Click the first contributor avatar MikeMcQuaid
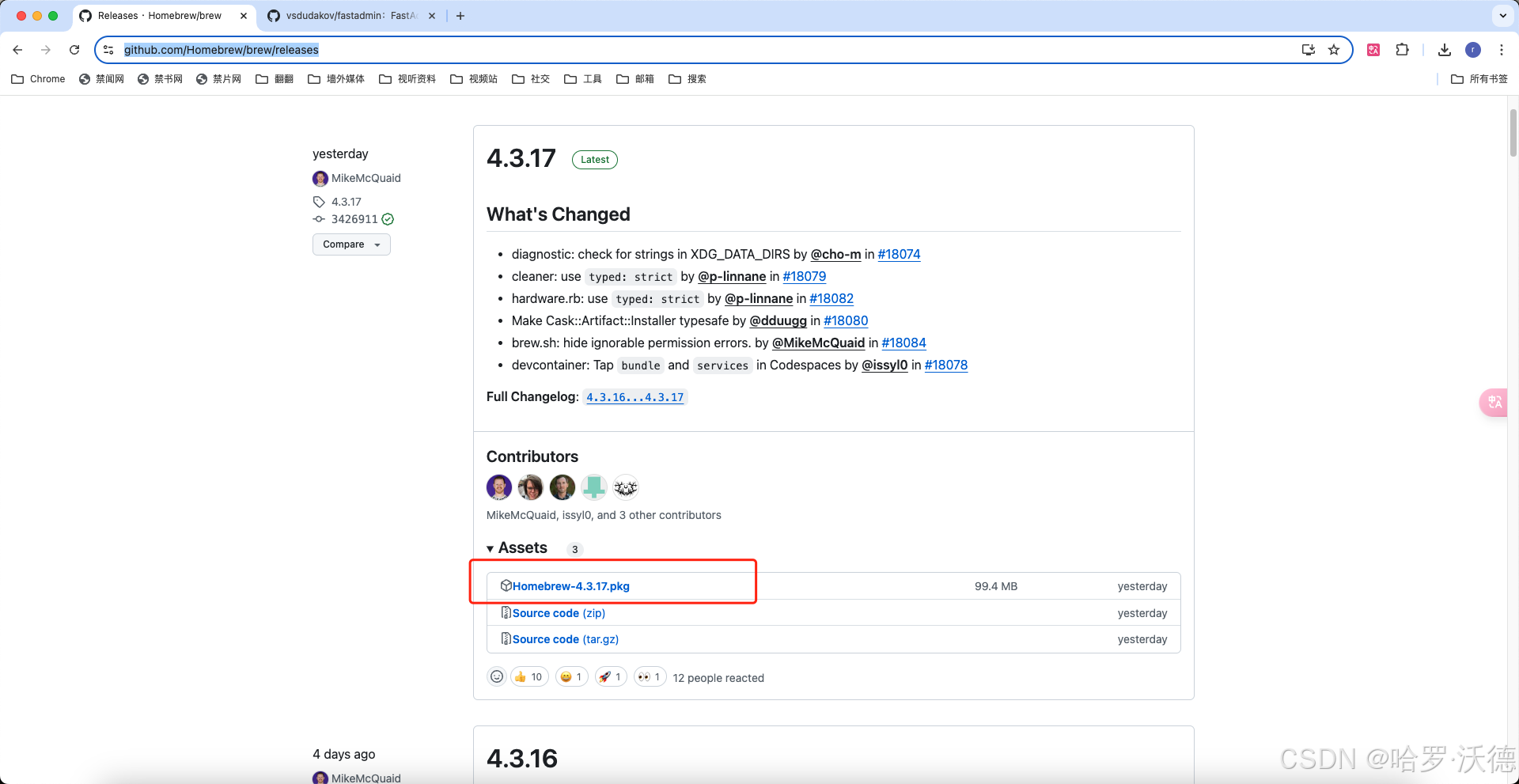 [x=499, y=487]
